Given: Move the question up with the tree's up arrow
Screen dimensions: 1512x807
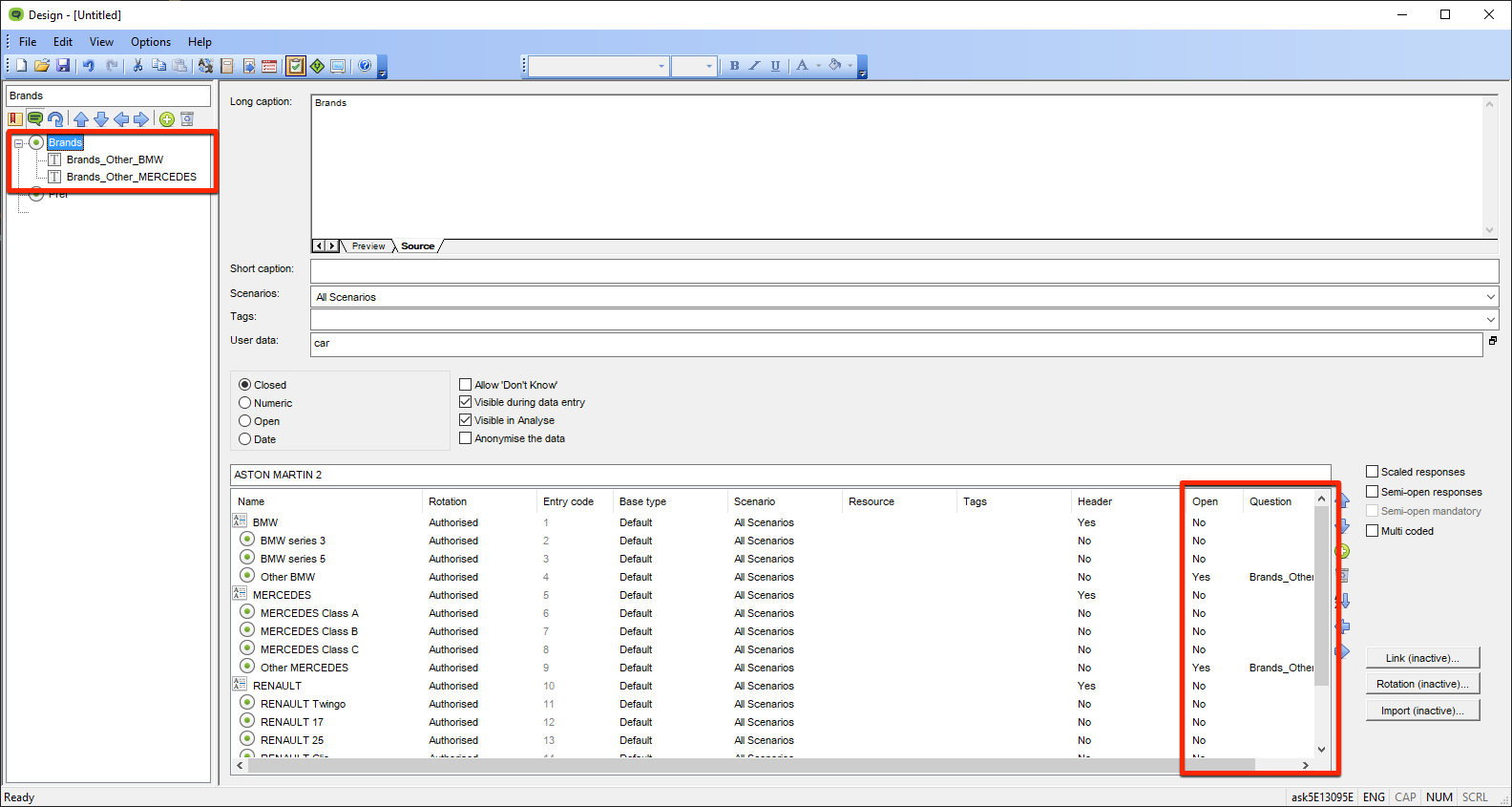Looking at the screenshot, I should pos(81,119).
